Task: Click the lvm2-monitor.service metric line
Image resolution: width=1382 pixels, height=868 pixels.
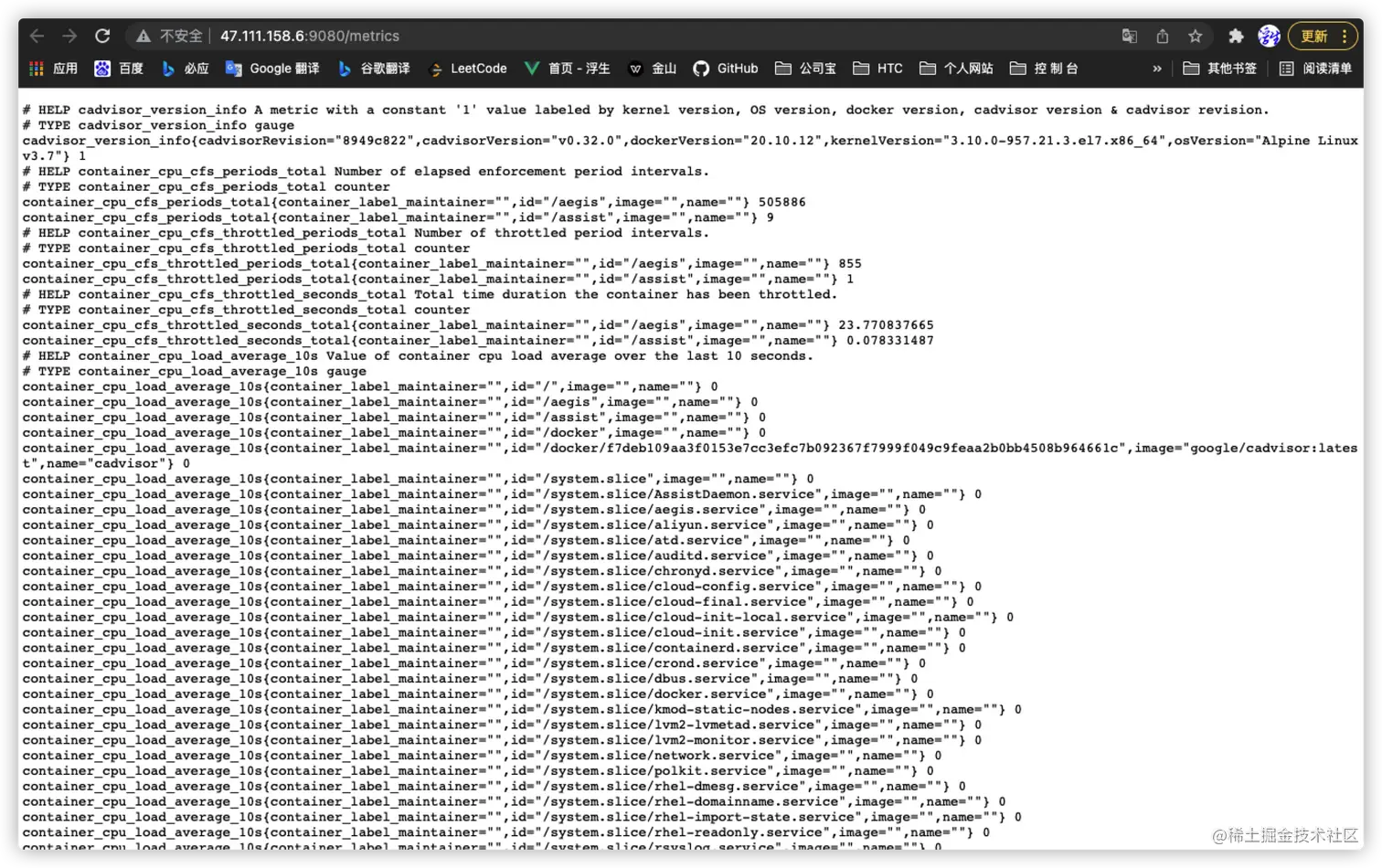Action: click(x=502, y=741)
